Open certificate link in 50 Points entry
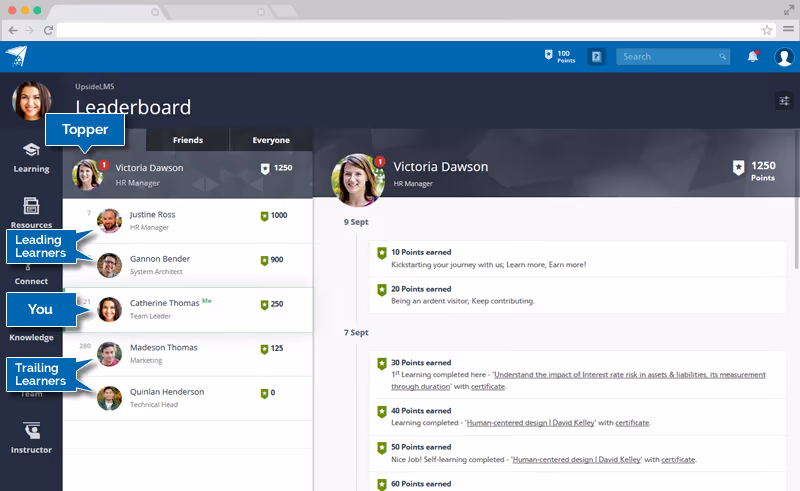Image resolution: width=800 pixels, height=491 pixels. [678, 459]
